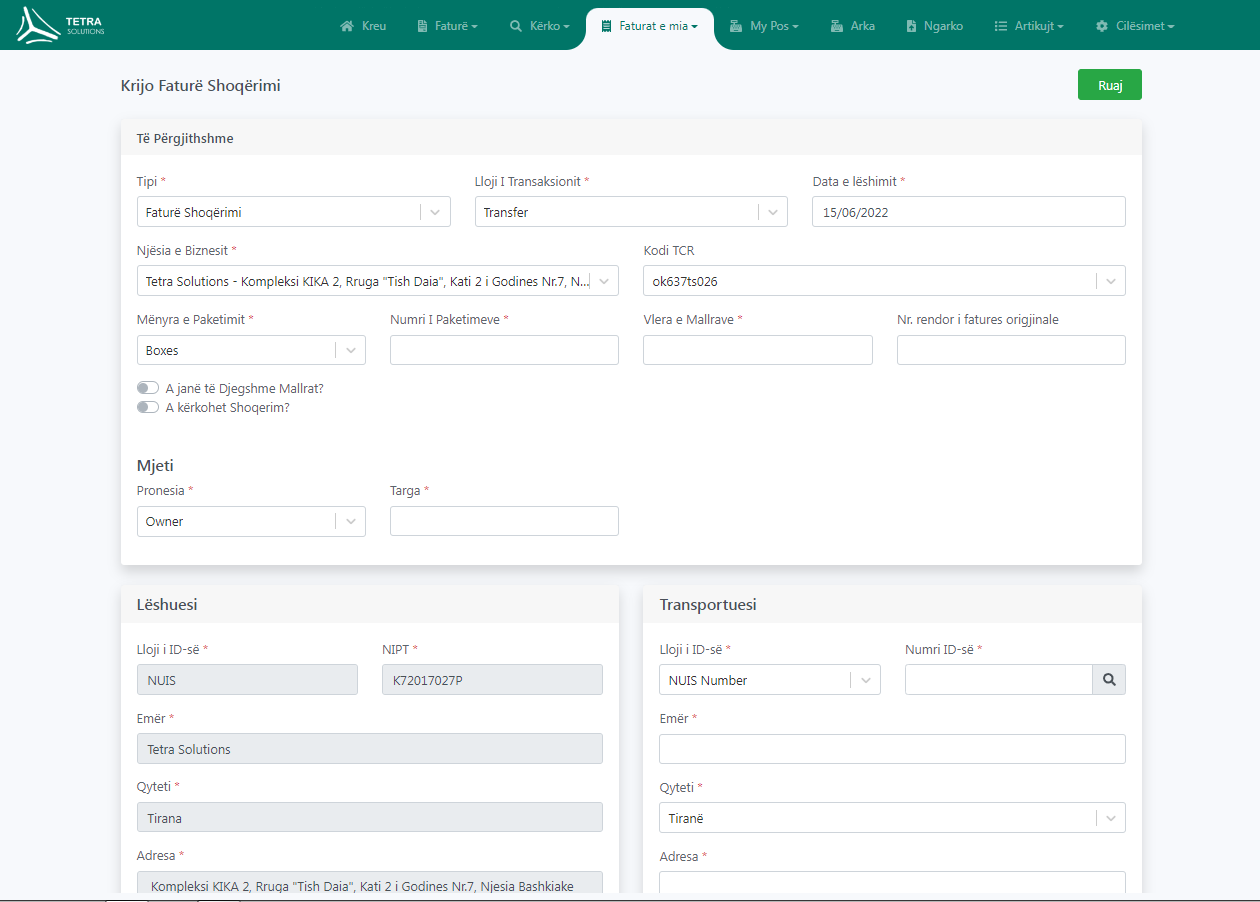The image size is (1260, 902).
Task: Click the Transportuesi Numri ID-së field
Action: [998, 680]
